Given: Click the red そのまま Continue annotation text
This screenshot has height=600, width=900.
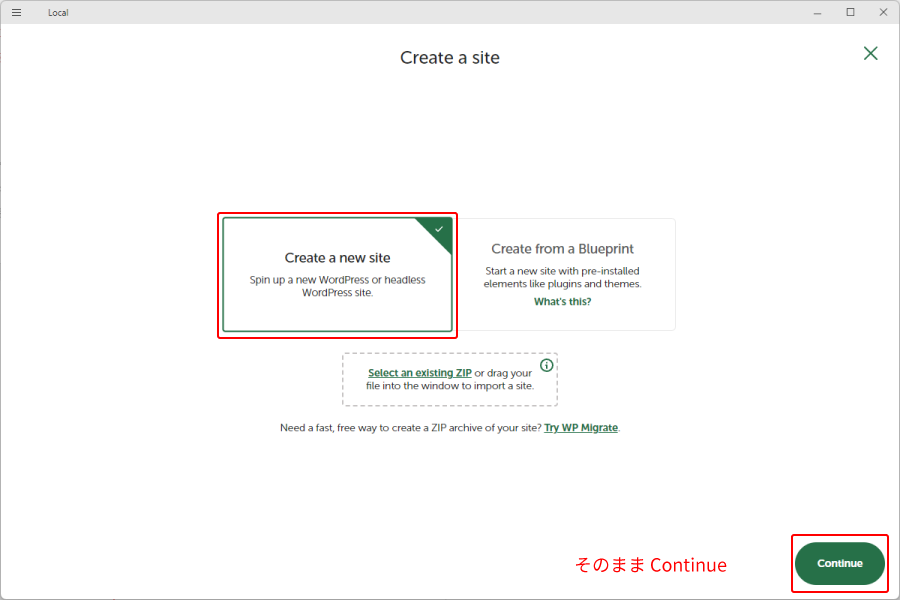Looking at the screenshot, I should click(x=650, y=565).
